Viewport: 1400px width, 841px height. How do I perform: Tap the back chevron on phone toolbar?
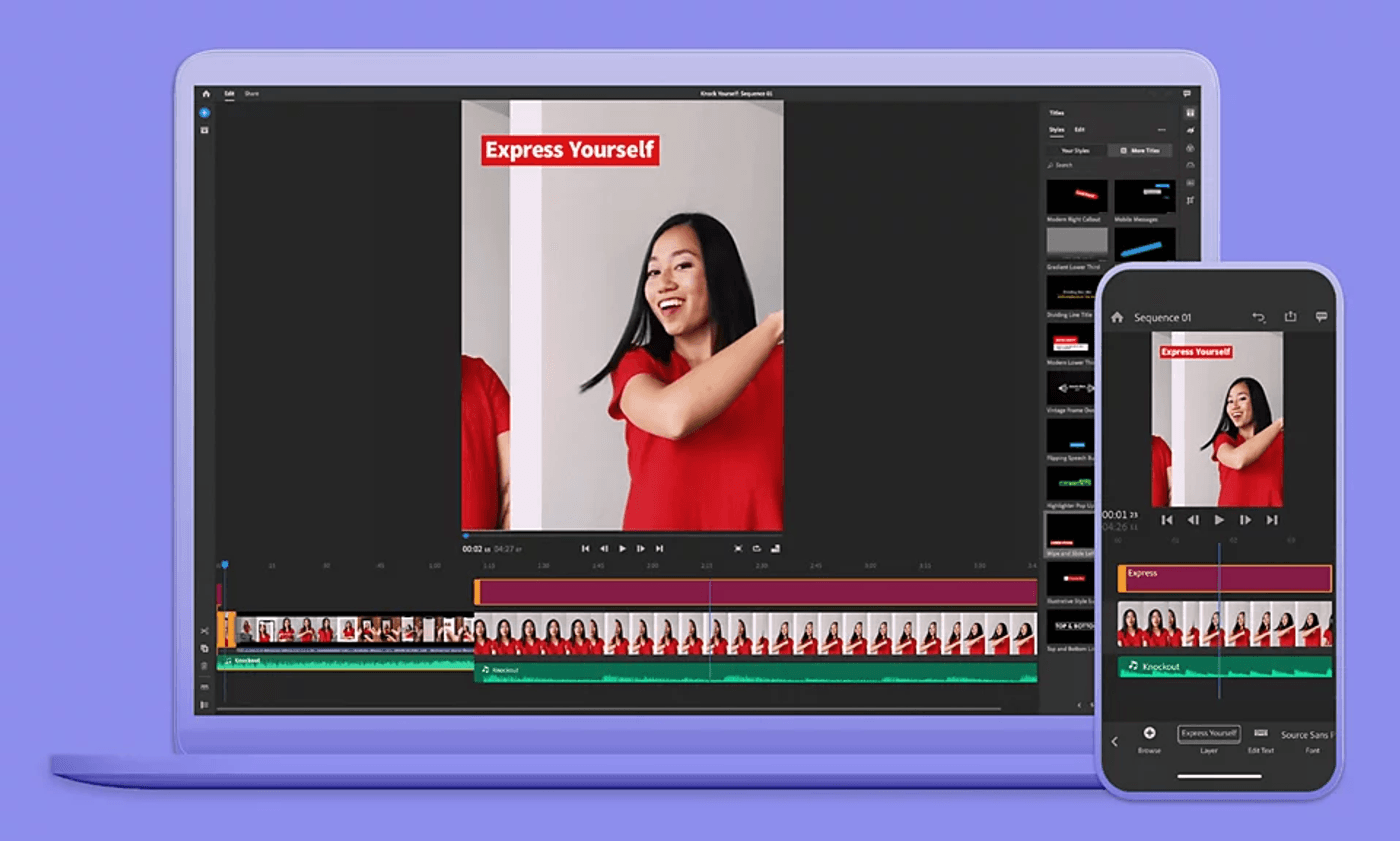(1115, 742)
